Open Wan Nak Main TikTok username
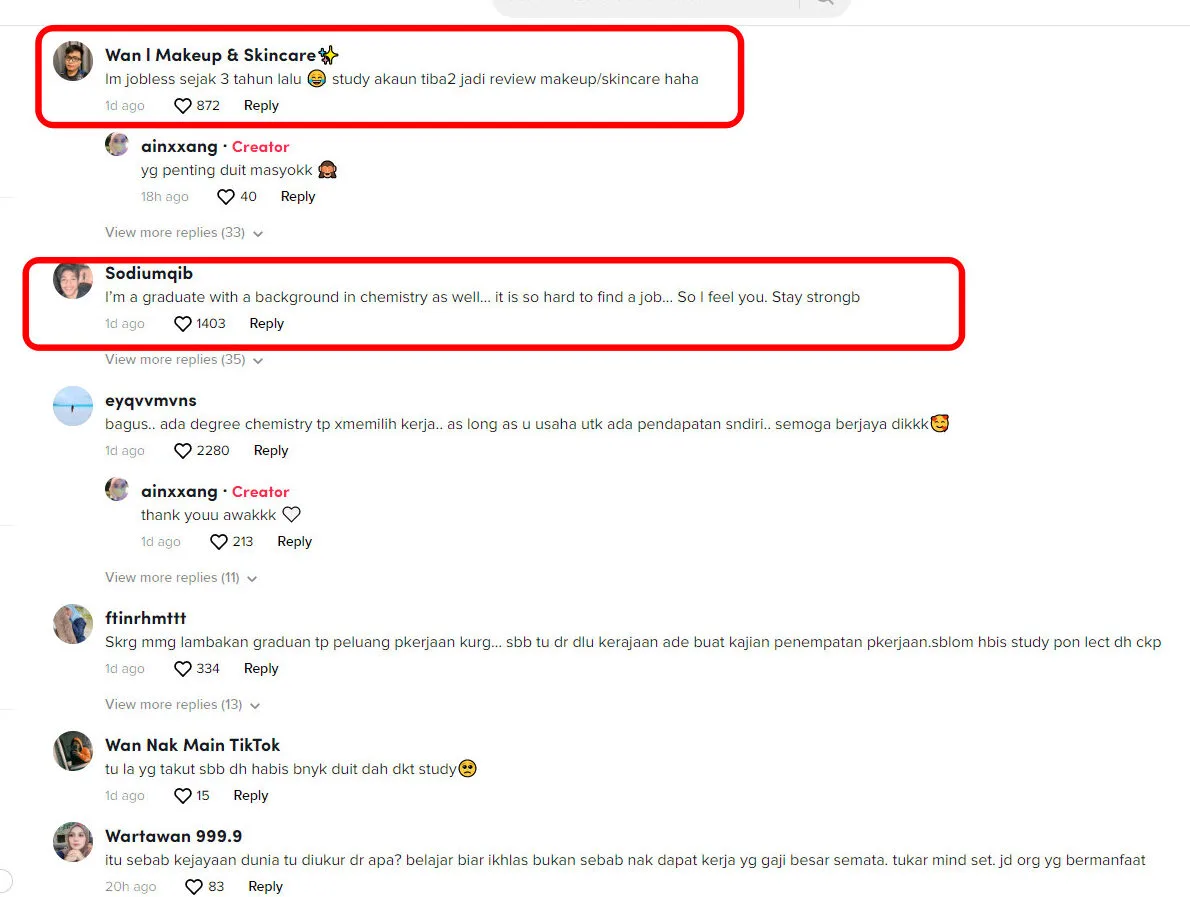Screen dimensions: 1190x897 pos(192,745)
